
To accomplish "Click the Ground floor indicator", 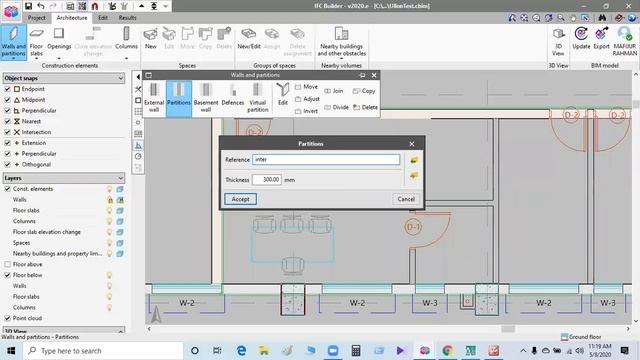I will (581, 337).
